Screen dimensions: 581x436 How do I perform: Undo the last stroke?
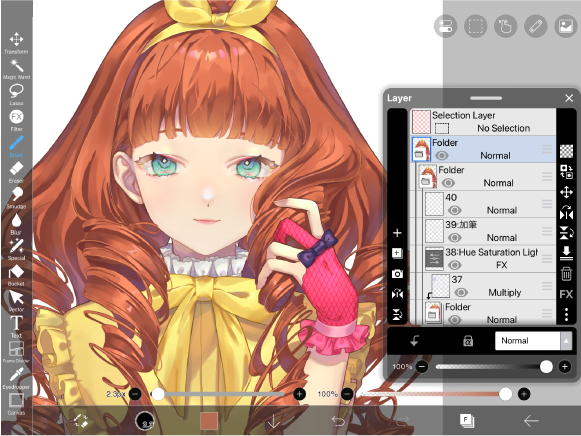tap(338, 421)
